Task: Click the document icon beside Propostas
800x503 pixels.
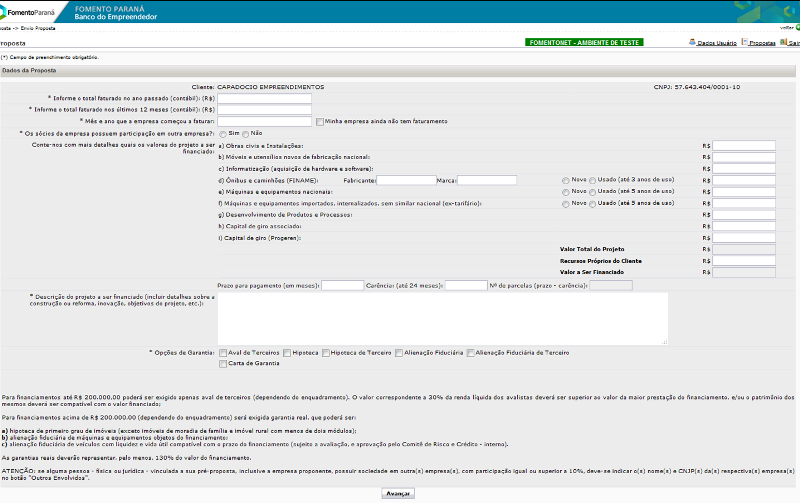Action: point(744,42)
